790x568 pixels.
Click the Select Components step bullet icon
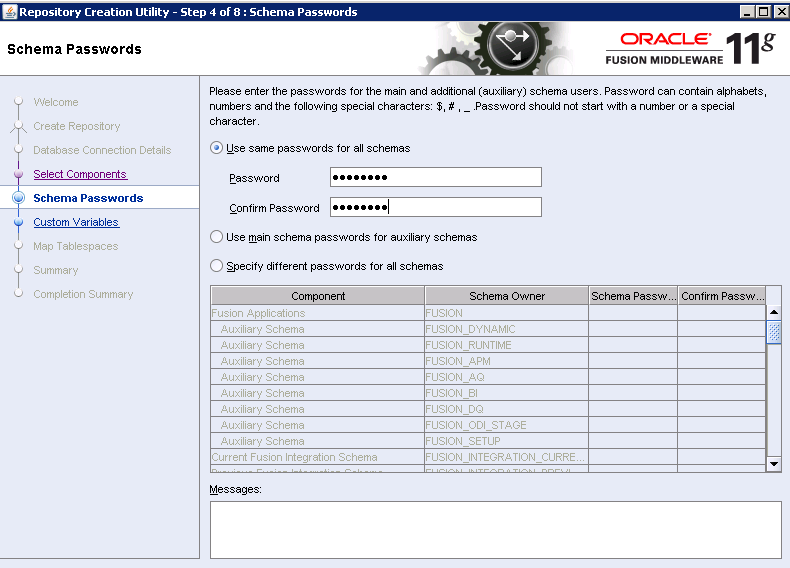click(x=18, y=174)
